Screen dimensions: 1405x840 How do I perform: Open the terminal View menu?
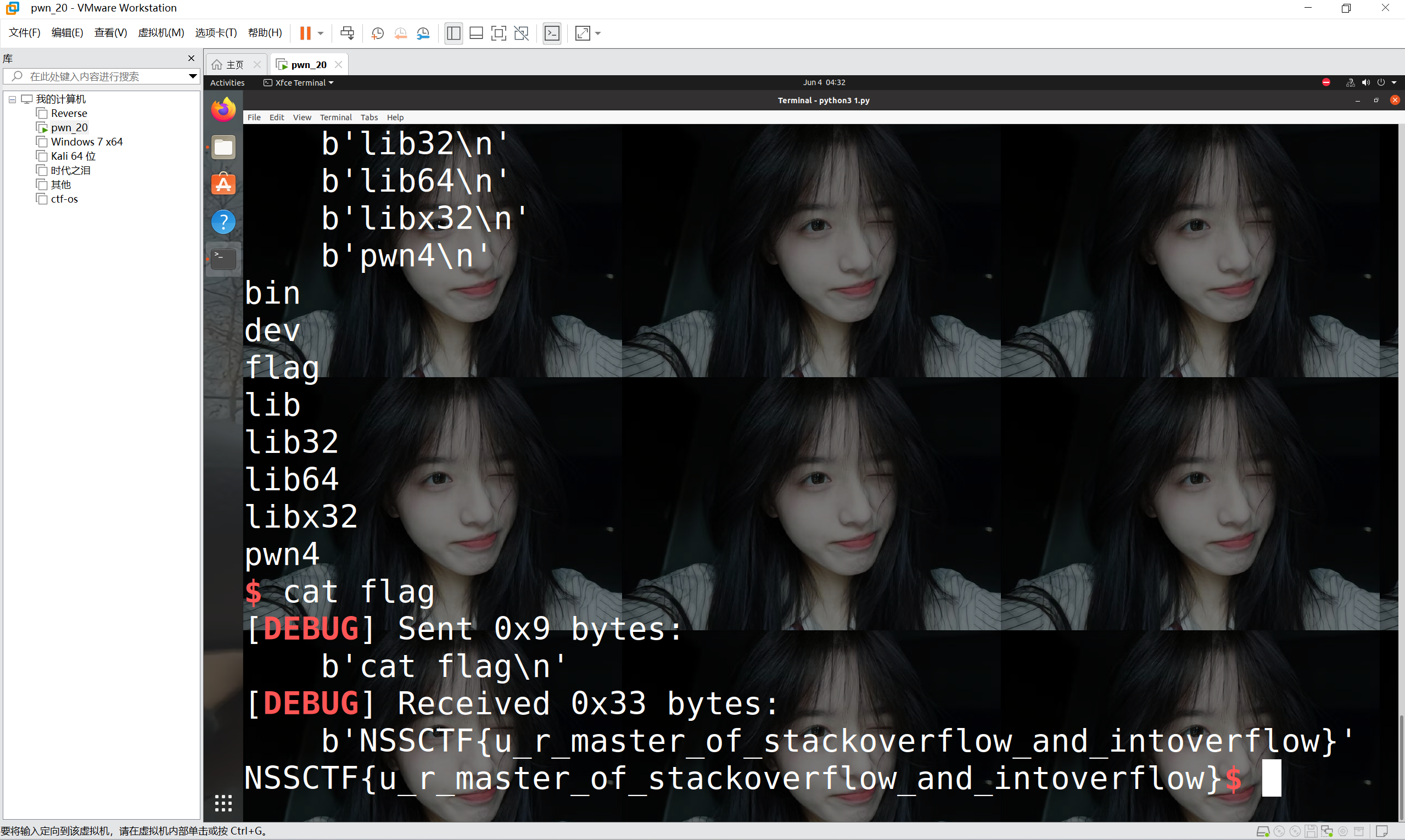click(302, 117)
